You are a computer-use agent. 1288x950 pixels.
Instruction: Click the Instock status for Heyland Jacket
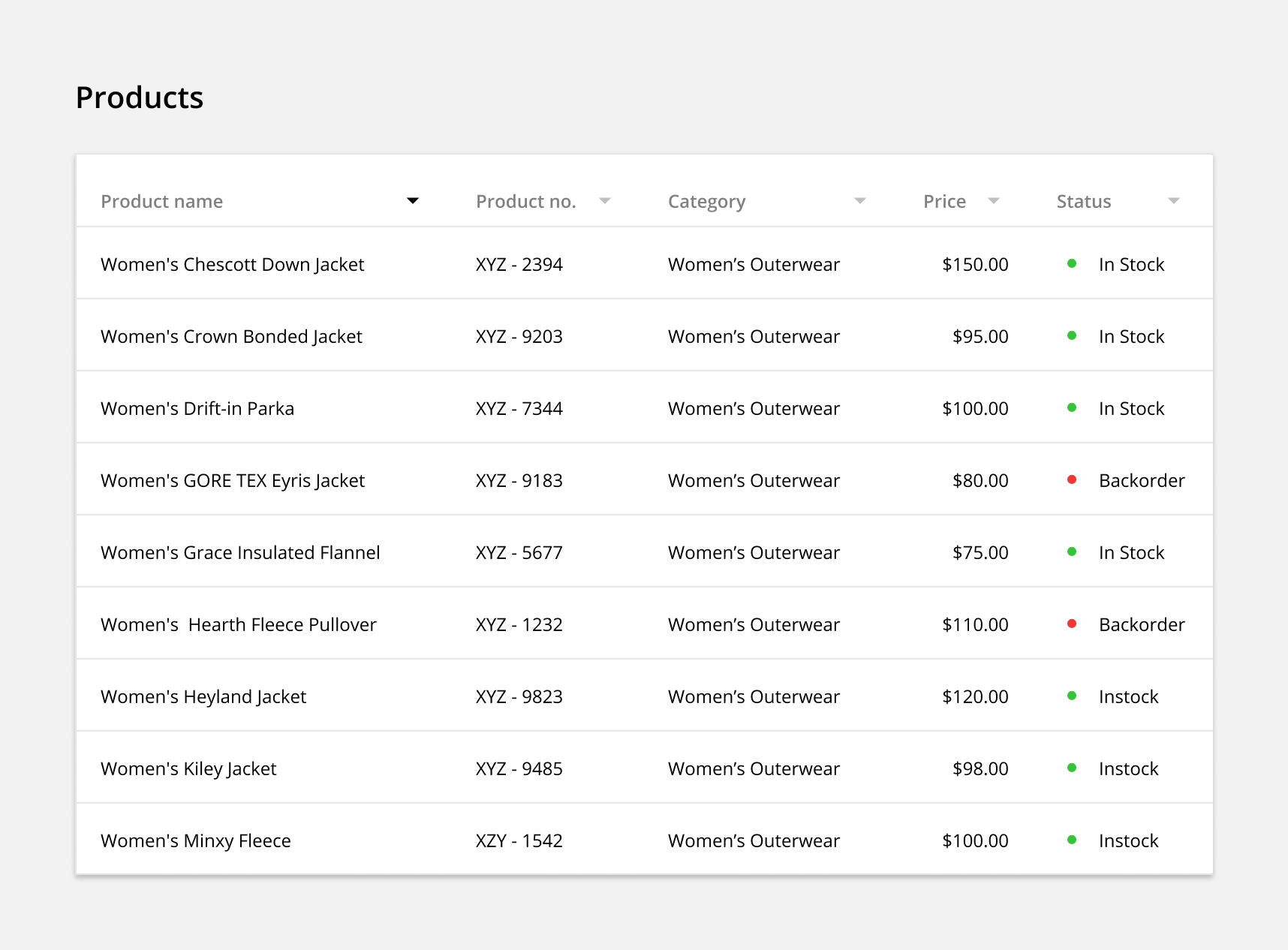[x=1129, y=696]
